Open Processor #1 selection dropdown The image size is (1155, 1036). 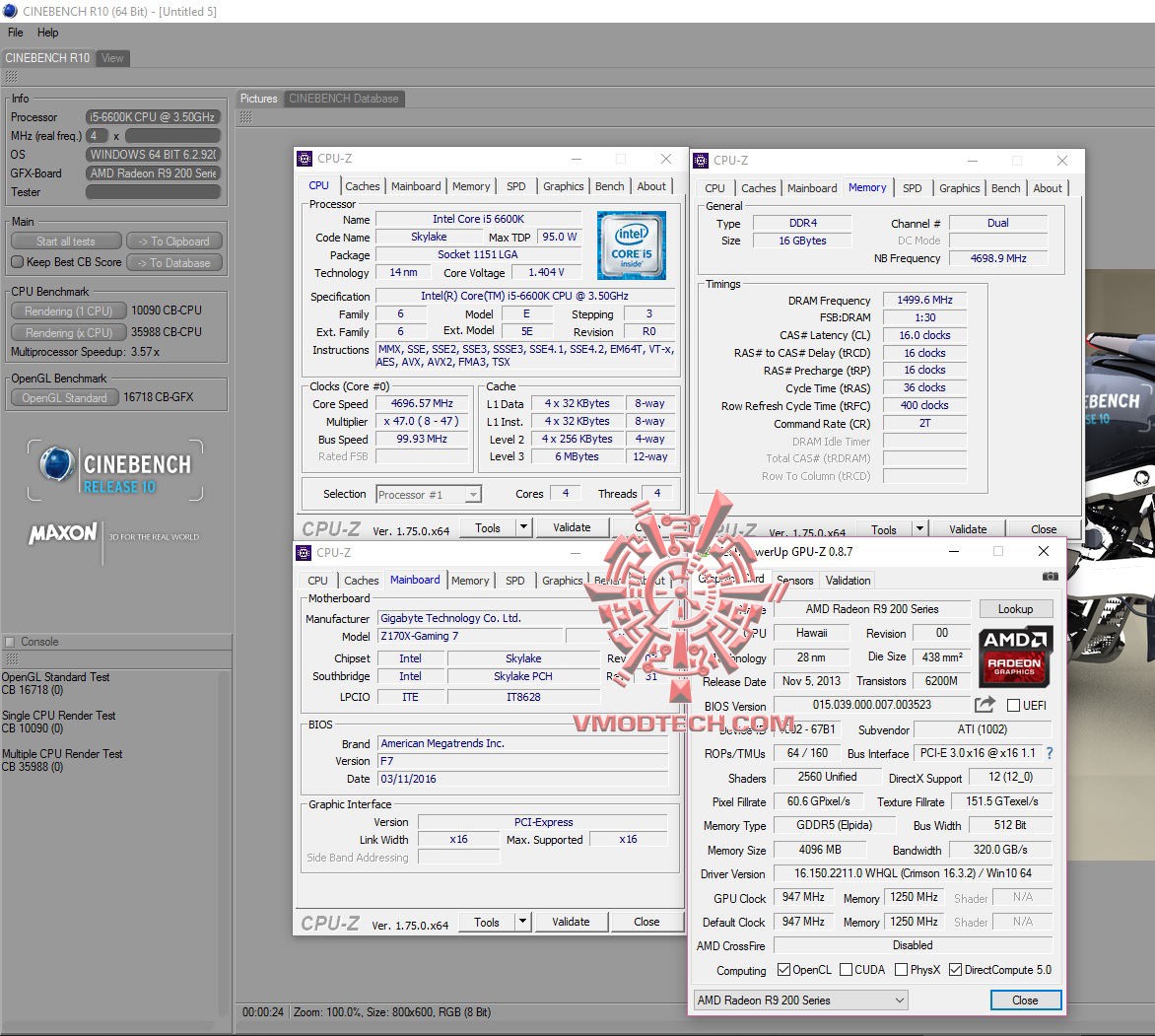pos(474,495)
